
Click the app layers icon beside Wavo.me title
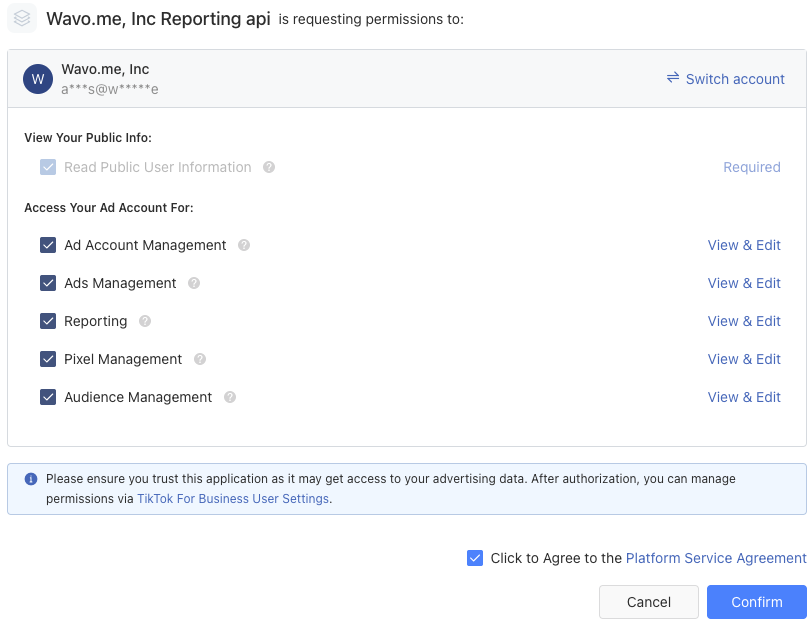pos(22,18)
